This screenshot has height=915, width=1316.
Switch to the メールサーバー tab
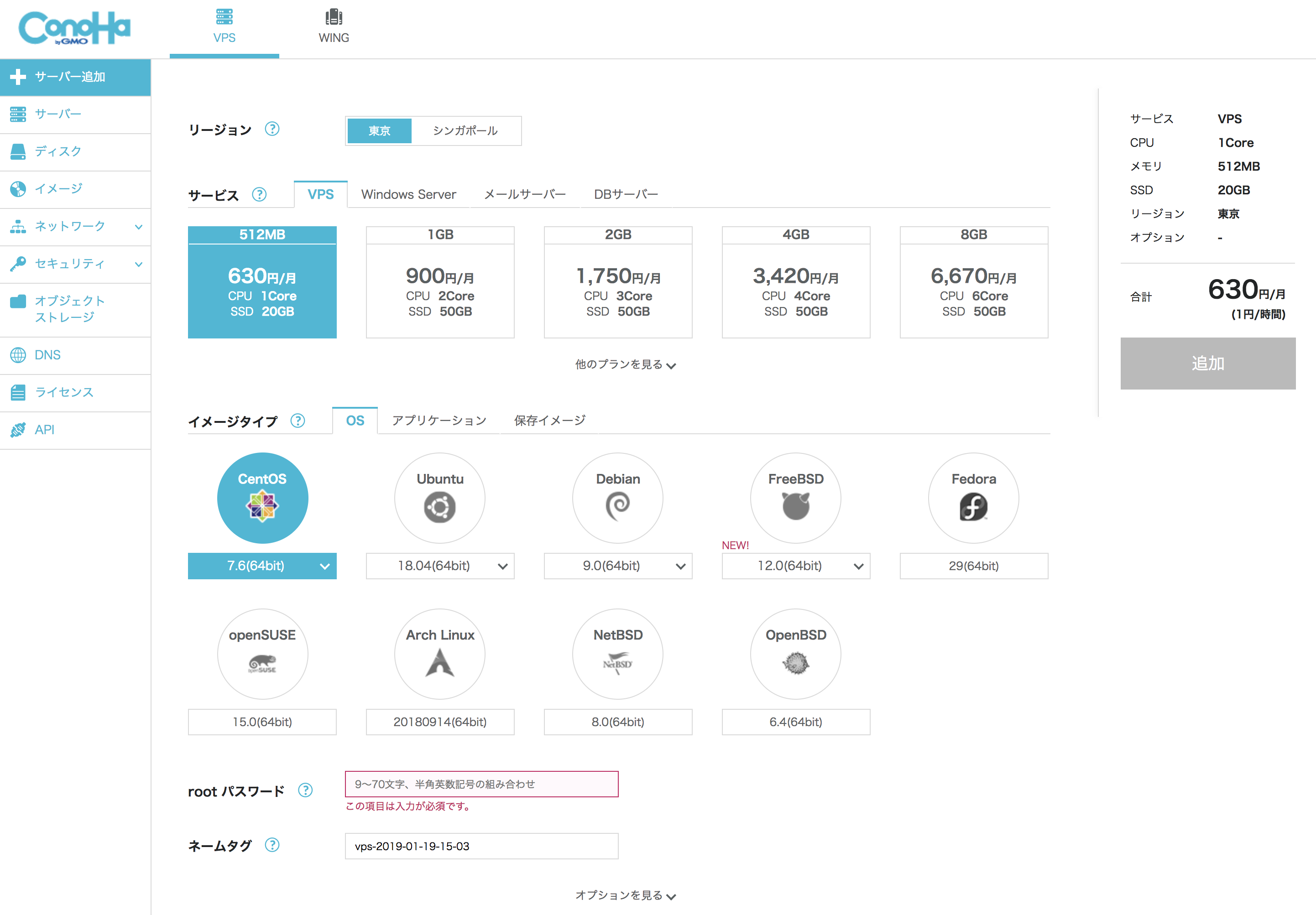click(x=524, y=194)
